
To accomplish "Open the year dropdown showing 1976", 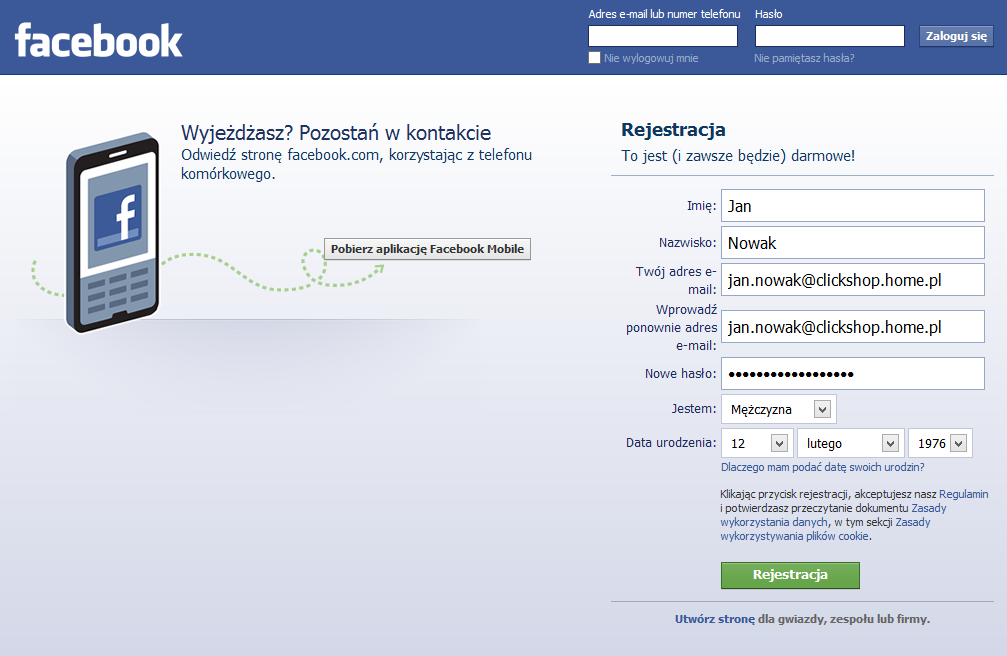I will coord(939,442).
